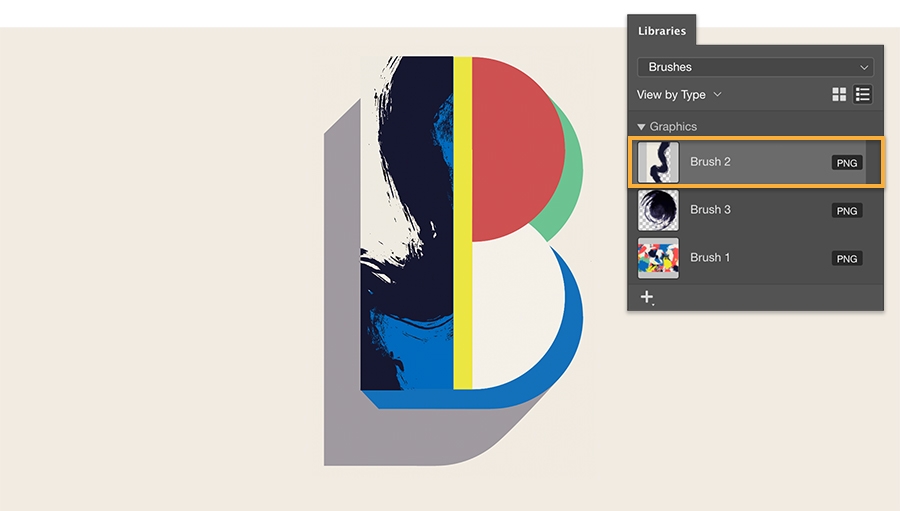Collapse the Graphics section triangle
This screenshot has height=511, width=900.
pos(641,127)
